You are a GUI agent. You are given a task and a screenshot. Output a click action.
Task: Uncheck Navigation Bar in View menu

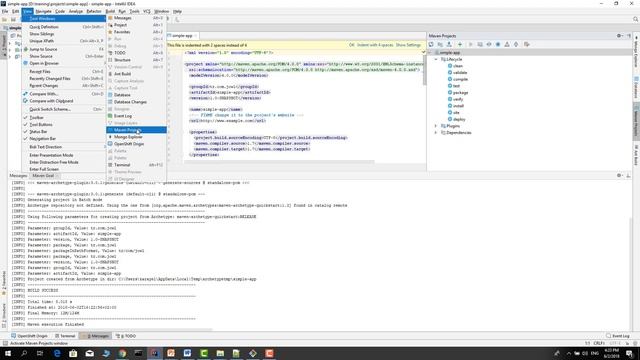click(x=64, y=139)
